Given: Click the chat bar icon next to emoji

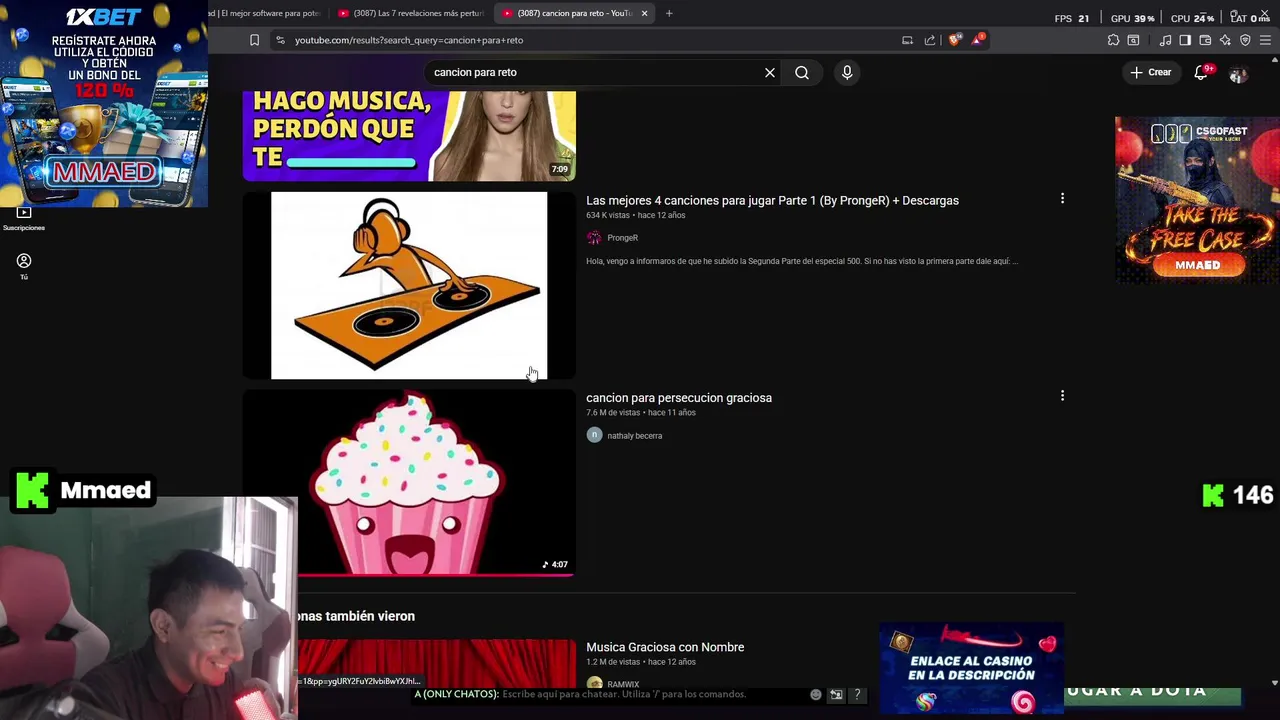Looking at the screenshot, I should click(836, 694).
